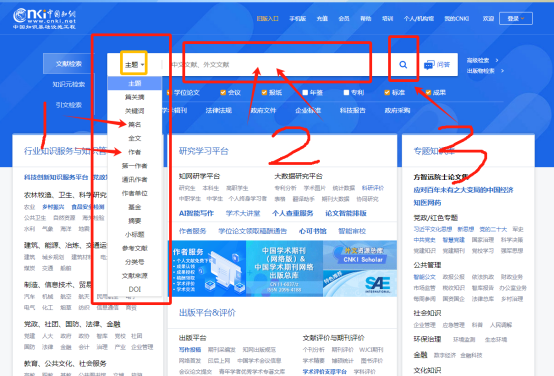Uncheck the 报纸 checkbox
Screen dimensions: 554x376
pos(264,93)
